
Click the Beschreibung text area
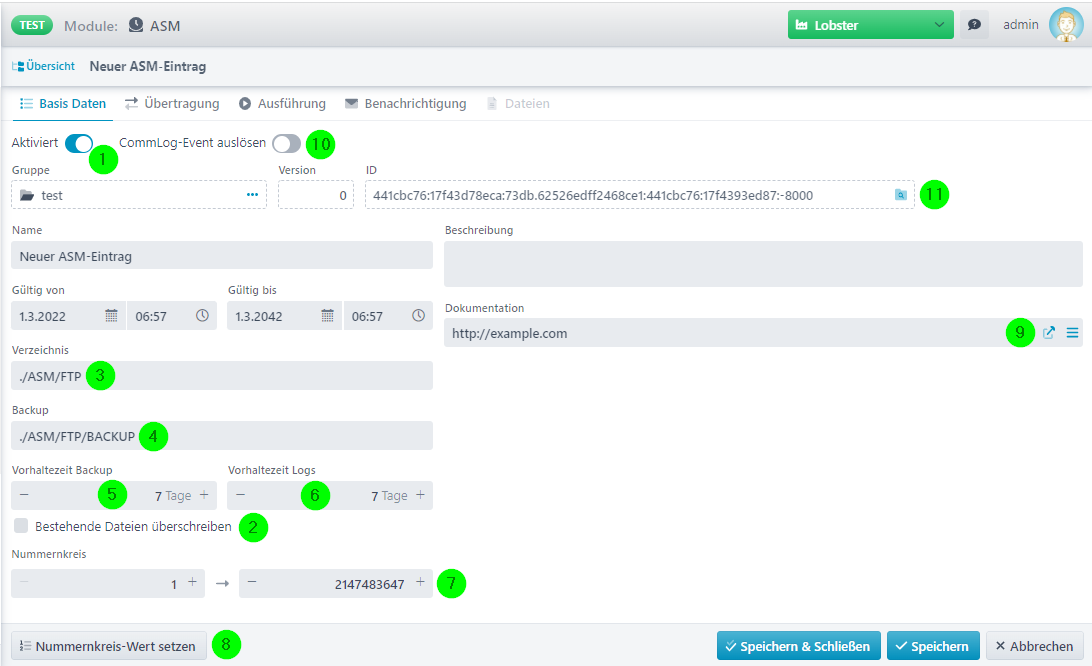pyautogui.click(x=763, y=264)
